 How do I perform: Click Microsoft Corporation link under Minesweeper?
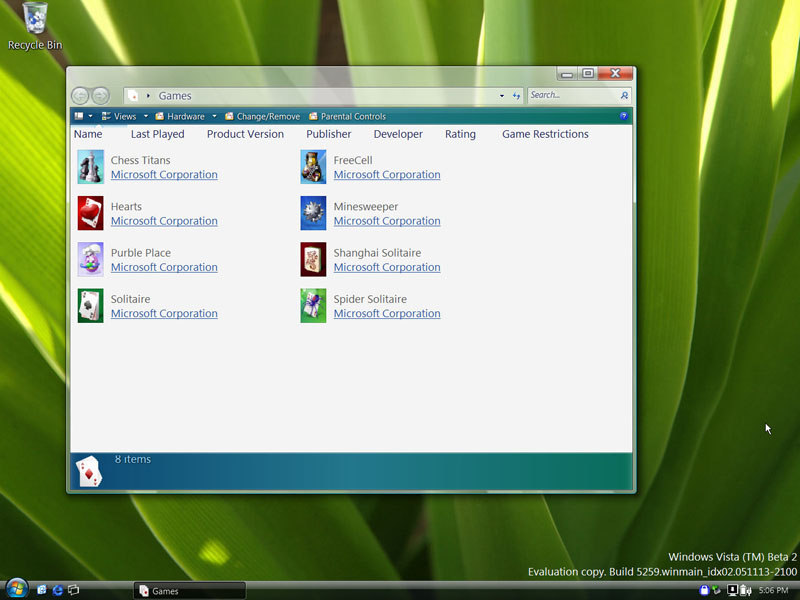pyautogui.click(x=387, y=221)
